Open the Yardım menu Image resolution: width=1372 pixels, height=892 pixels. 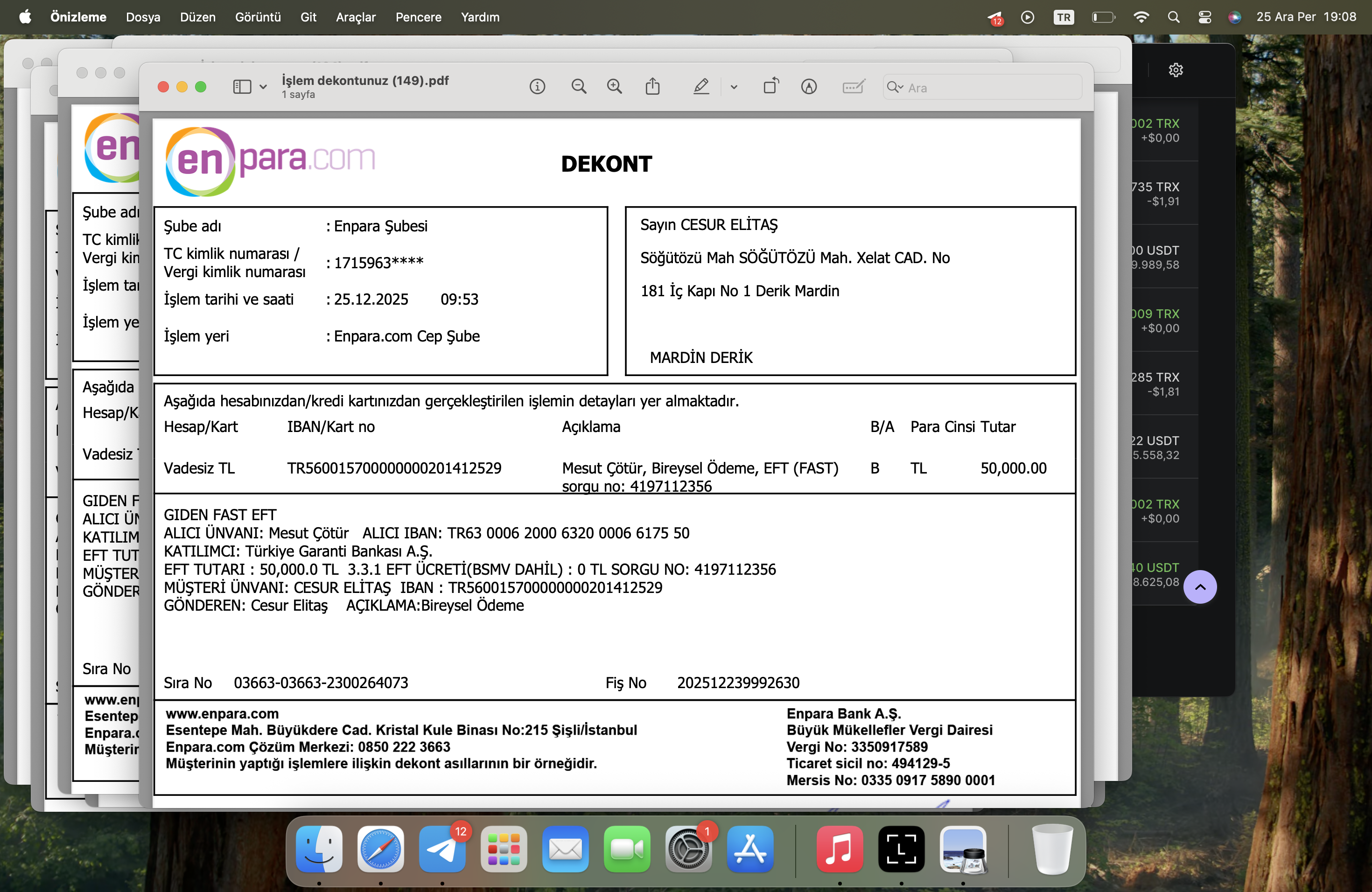click(480, 17)
